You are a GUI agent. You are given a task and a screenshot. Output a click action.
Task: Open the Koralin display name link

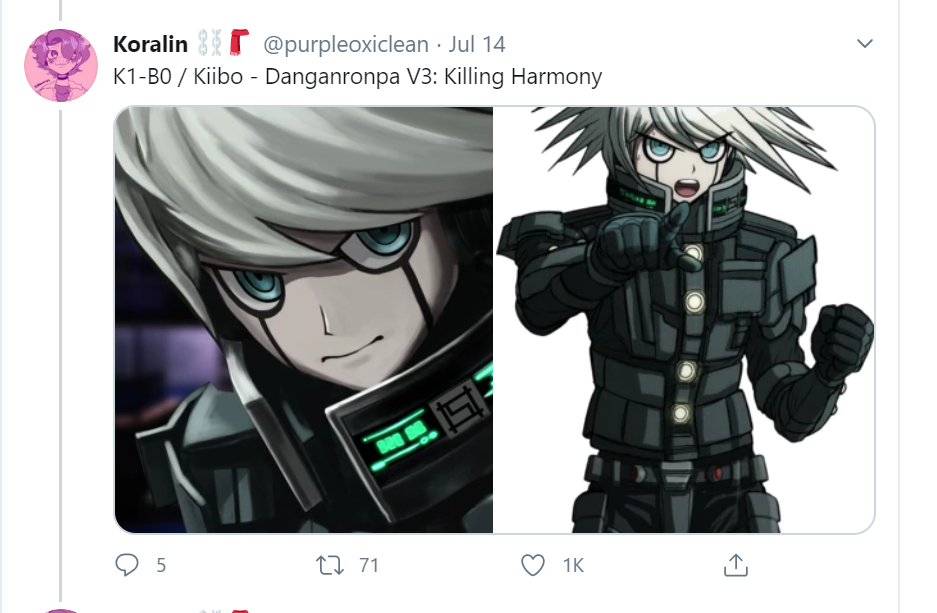pos(150,44)
